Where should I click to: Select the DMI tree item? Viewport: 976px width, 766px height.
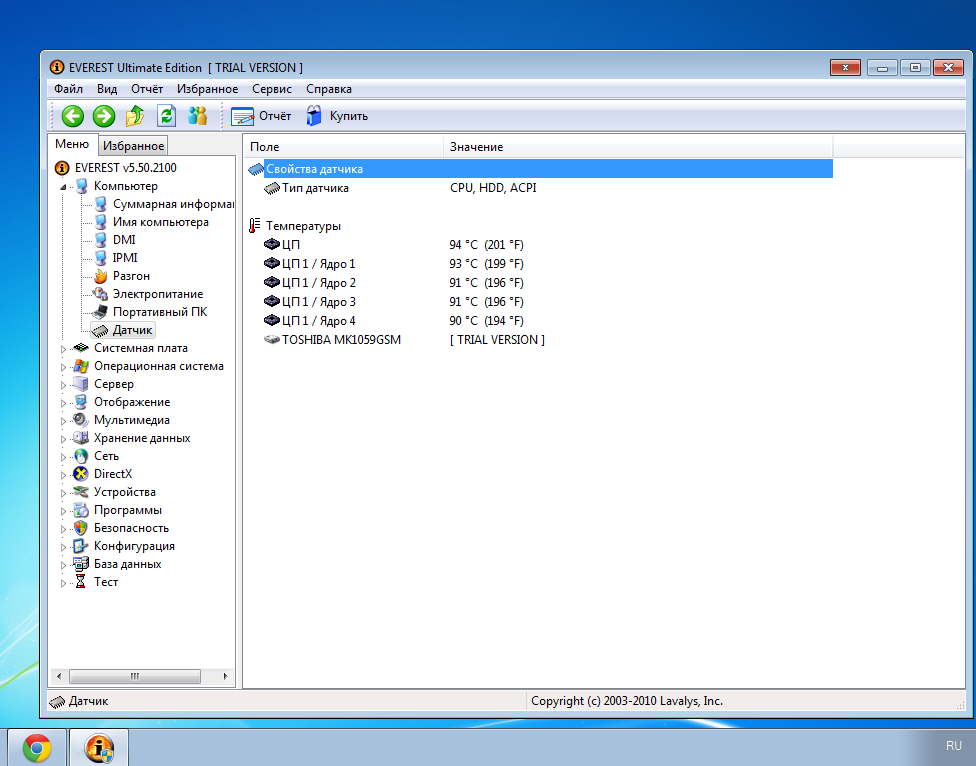(124, 240)
